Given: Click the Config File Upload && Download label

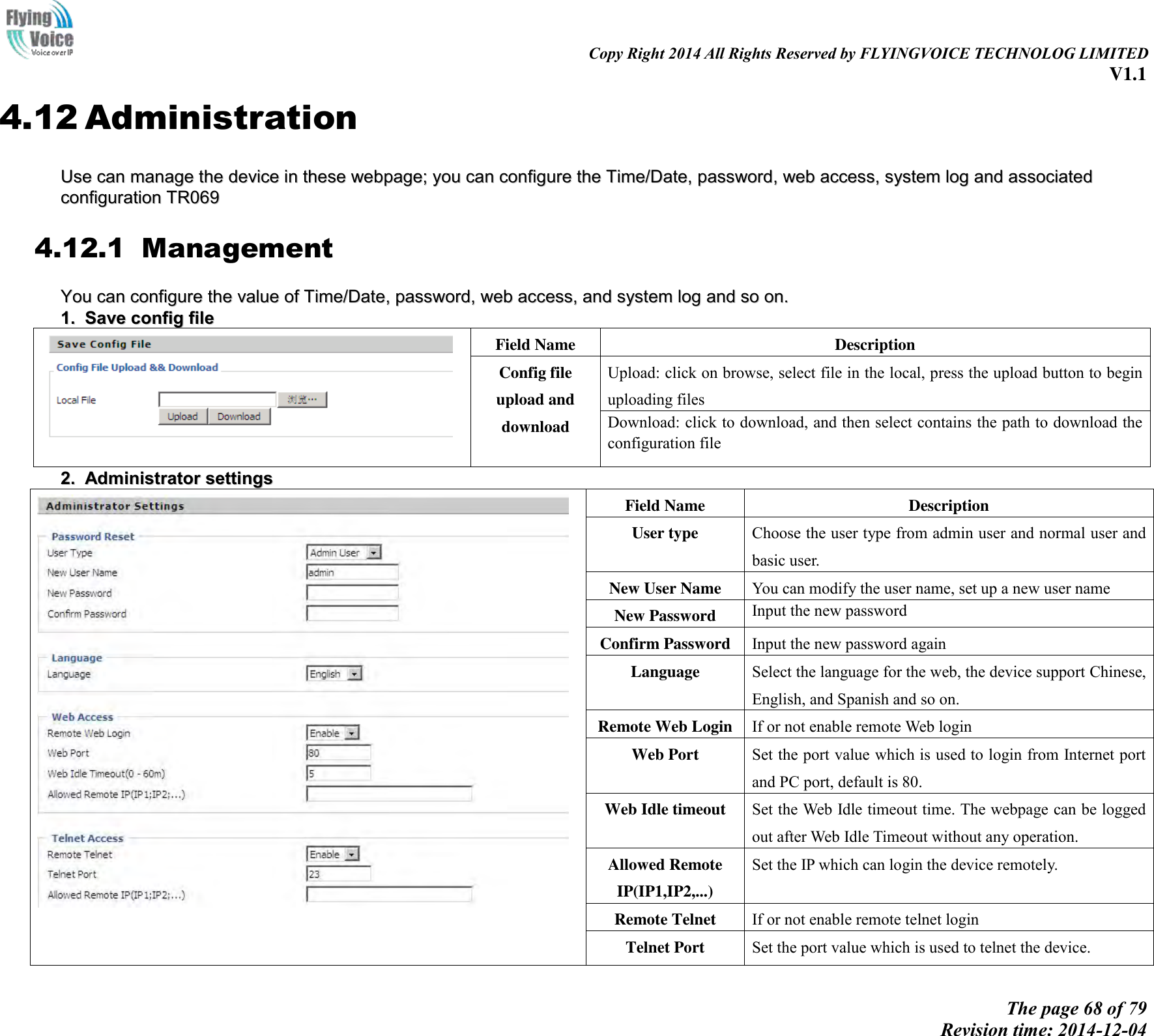Looking at the screenshot, I should 137,367.
